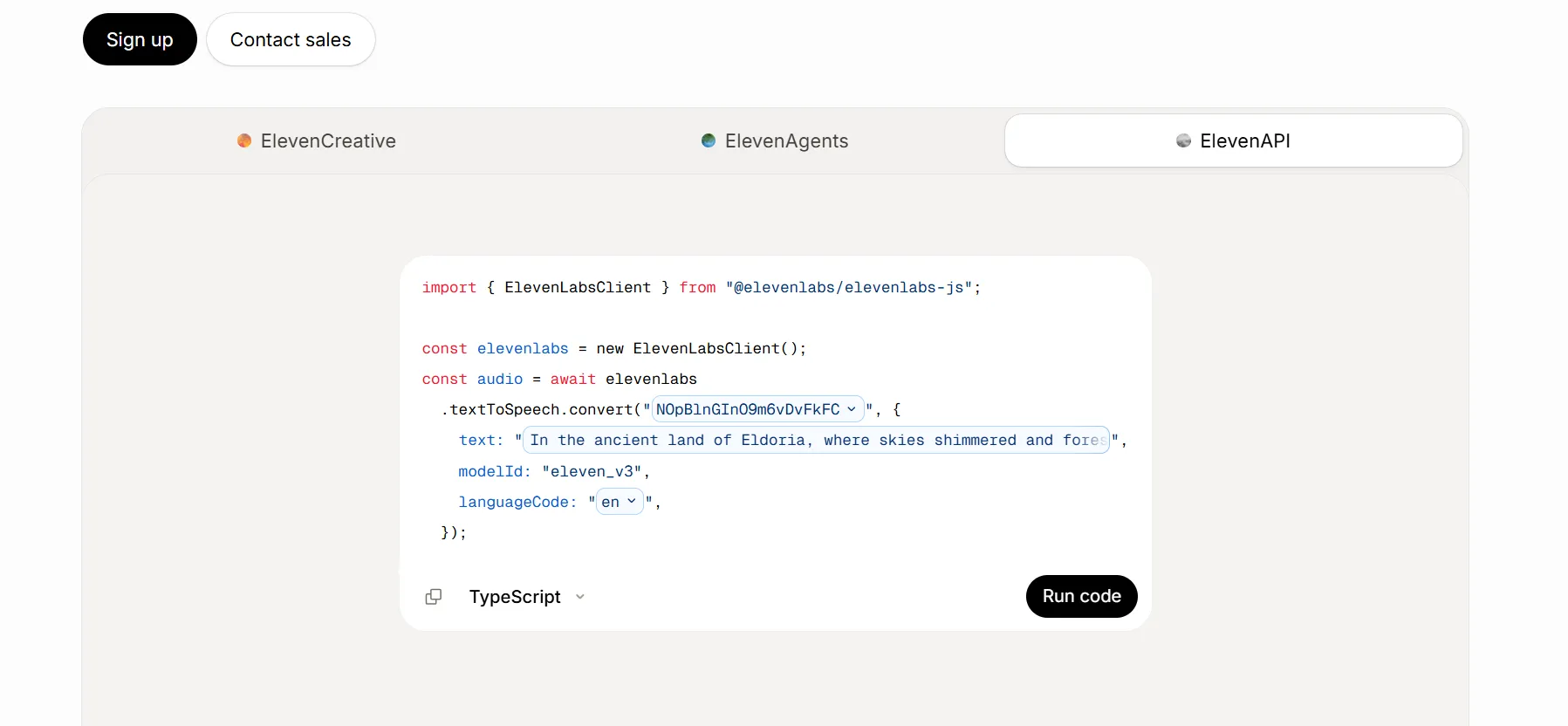The image size is (1568, 726).
Task: Select the ElevenAPI tab
Action: (x=1234, y=140)
